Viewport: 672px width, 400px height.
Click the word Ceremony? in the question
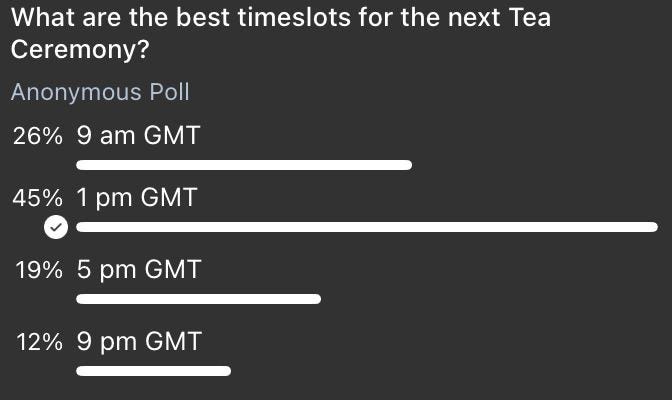[x=80, y=50]
